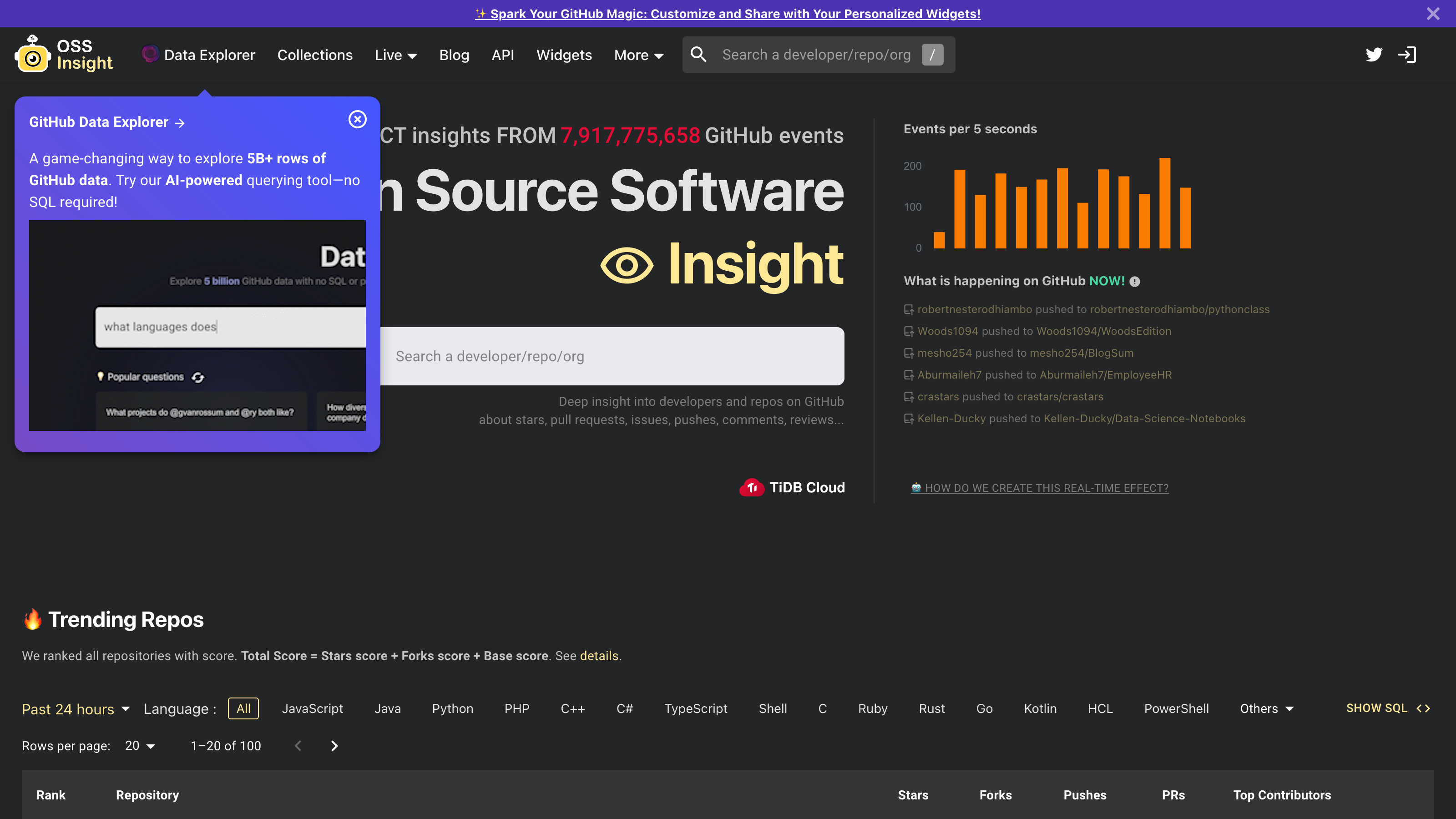
Task: Click the yellow eye Insight icon
Action: [x=627, y=264]
